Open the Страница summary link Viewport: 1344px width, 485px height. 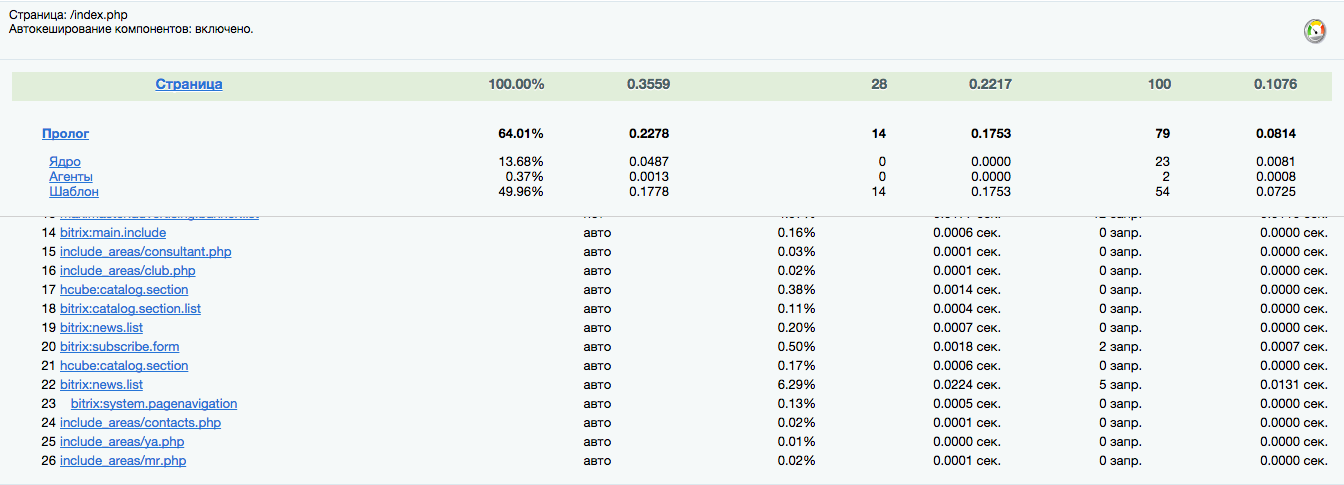[189, 84]
